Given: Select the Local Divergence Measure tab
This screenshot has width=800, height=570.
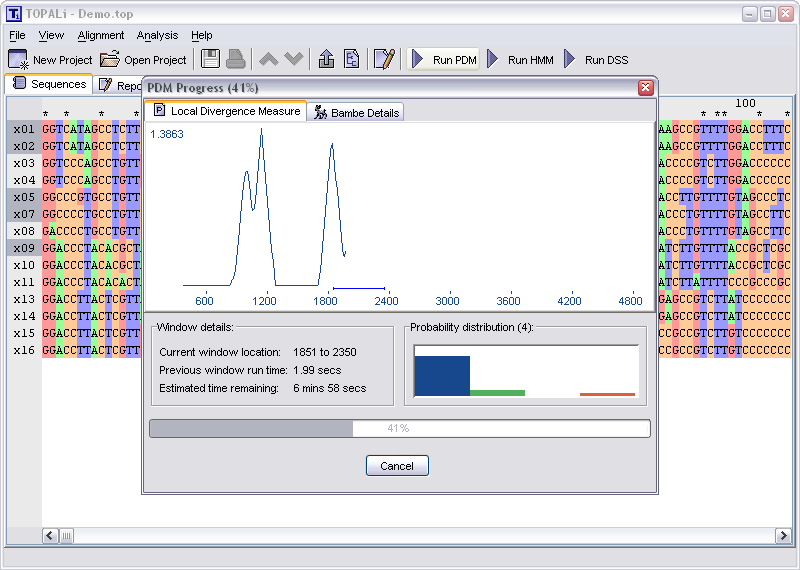Looking at the screenshot, I should [227, 111].
